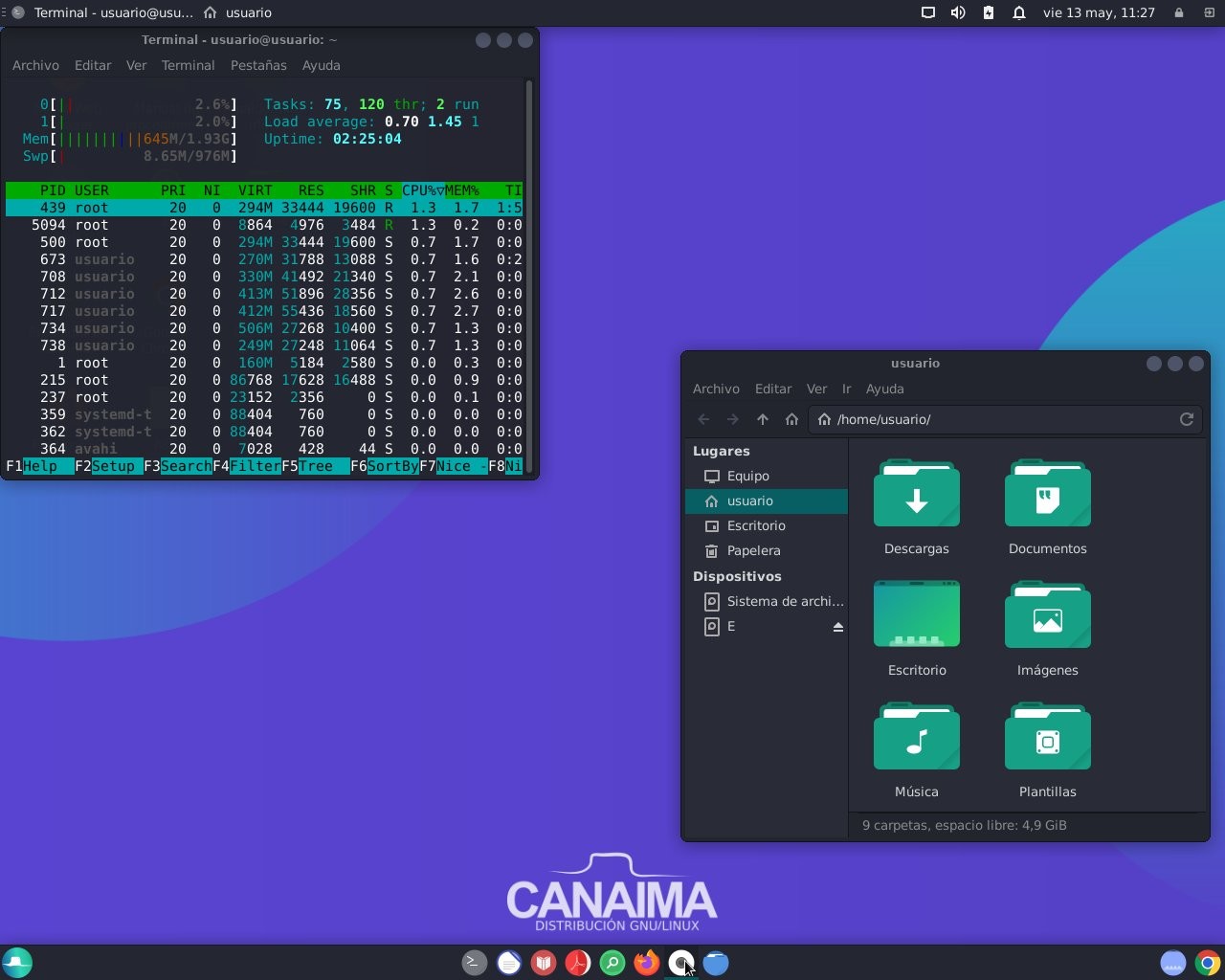Screen dimensions: 1225x980
Task: Open the Ir menu in file manager
Action: pyautogui.click(x=846, y=389)
